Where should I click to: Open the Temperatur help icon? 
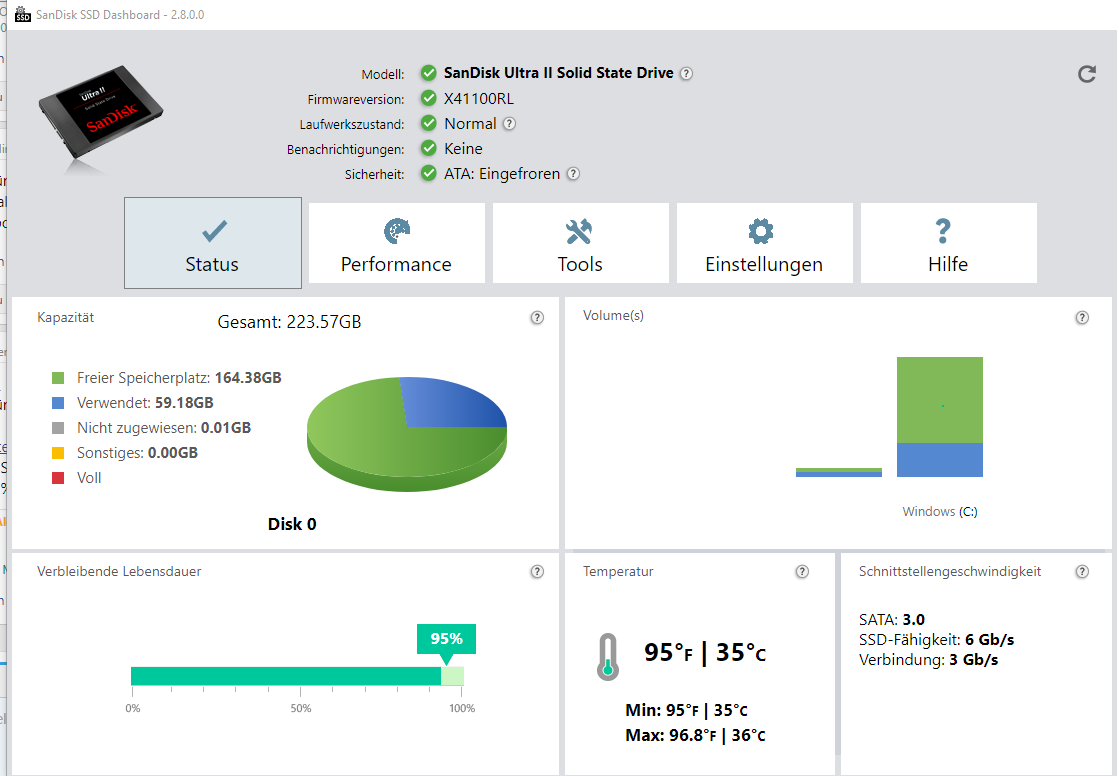click(802, 571)
